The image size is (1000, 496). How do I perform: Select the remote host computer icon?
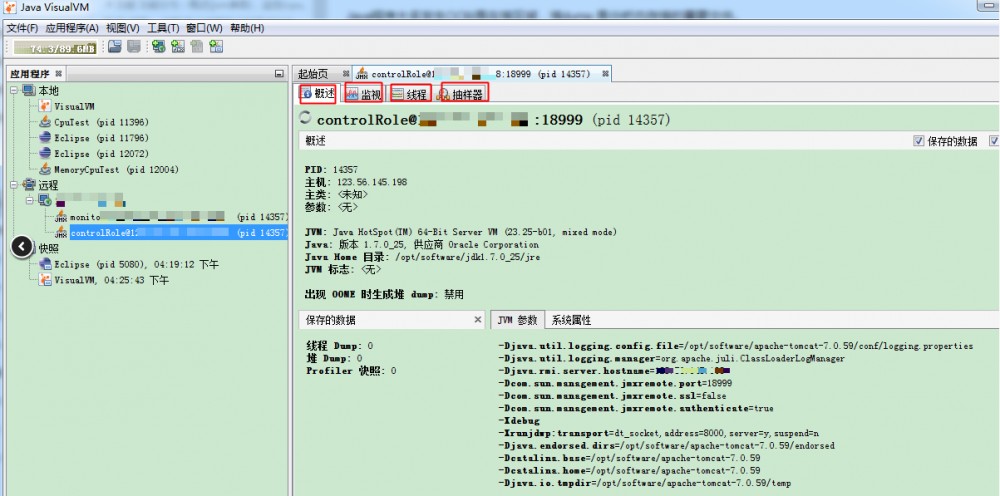pyautogui.click(x=45, y=201)
